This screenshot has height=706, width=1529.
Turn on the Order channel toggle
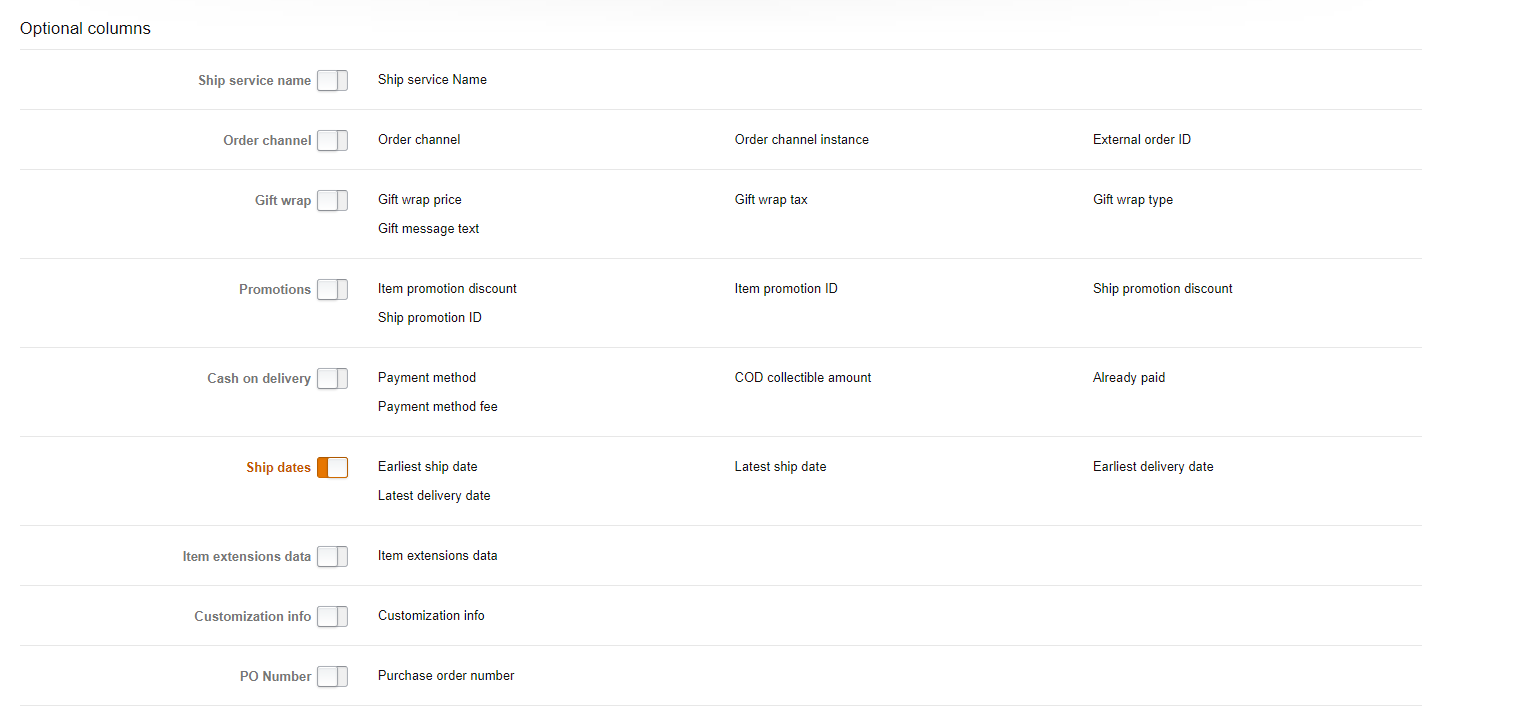point(332,140)
